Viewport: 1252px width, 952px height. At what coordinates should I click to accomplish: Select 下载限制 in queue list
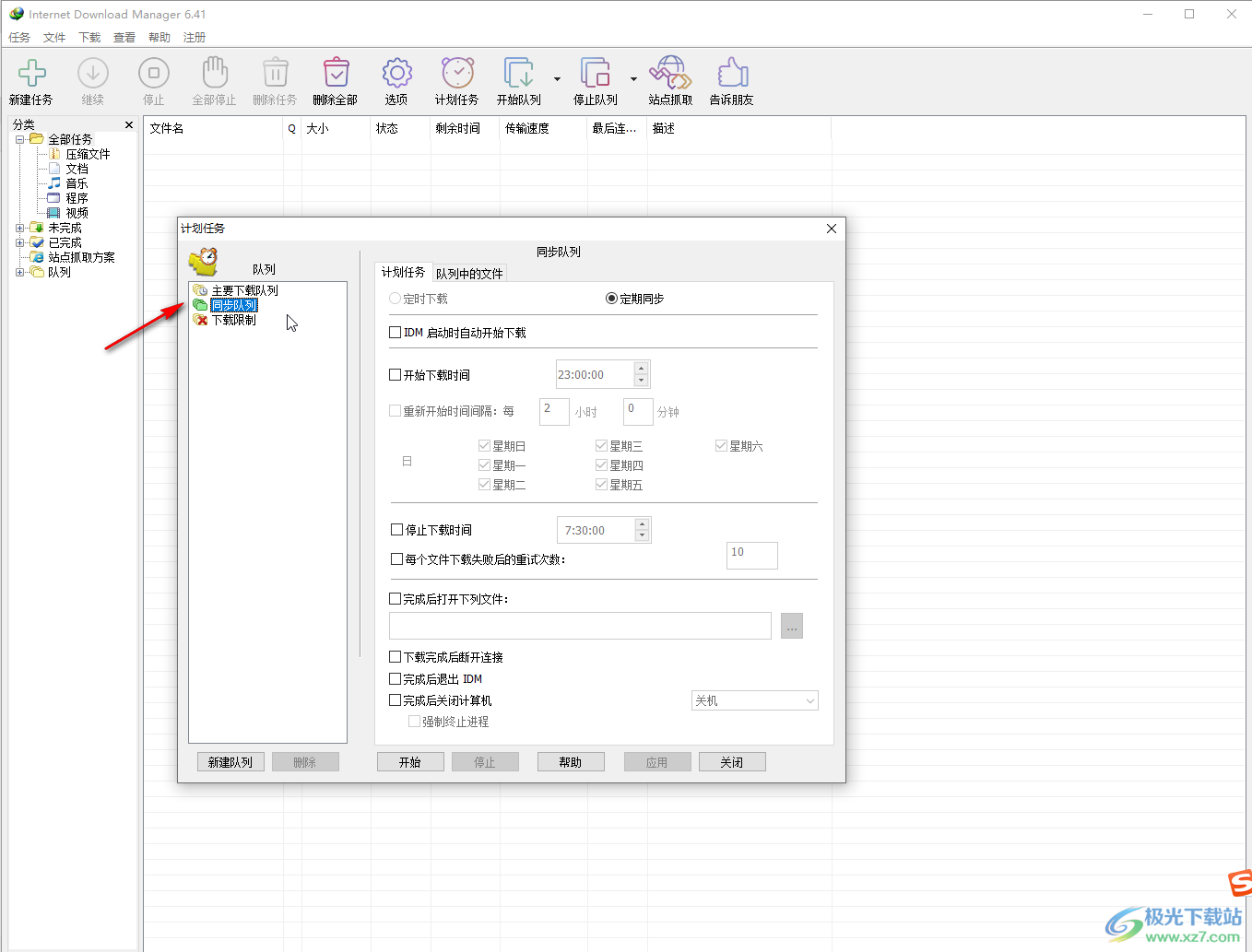tap(233, 320)
